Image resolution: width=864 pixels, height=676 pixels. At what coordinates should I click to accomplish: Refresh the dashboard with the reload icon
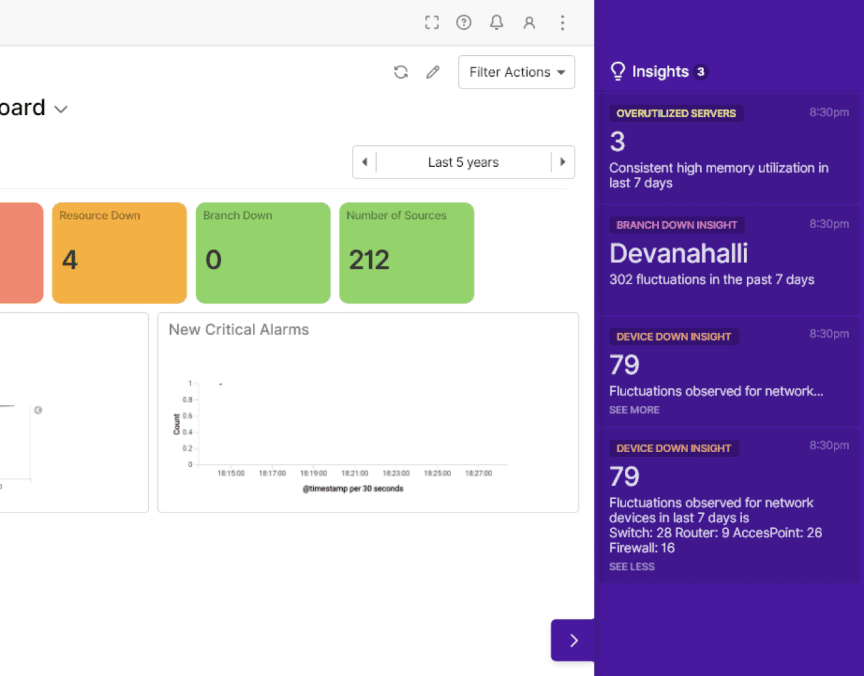(x=401, y=72)
